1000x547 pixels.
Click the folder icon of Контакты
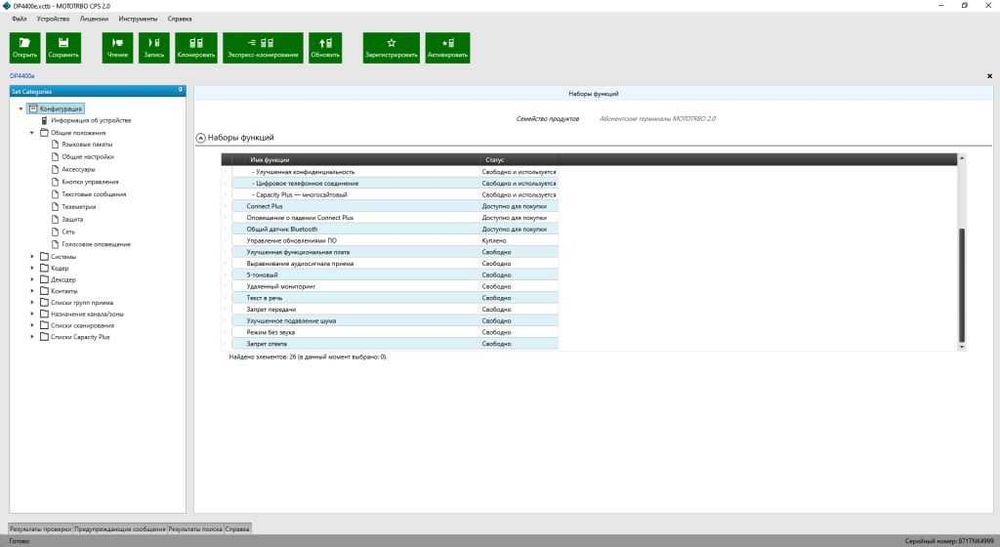tap(44, 291)
